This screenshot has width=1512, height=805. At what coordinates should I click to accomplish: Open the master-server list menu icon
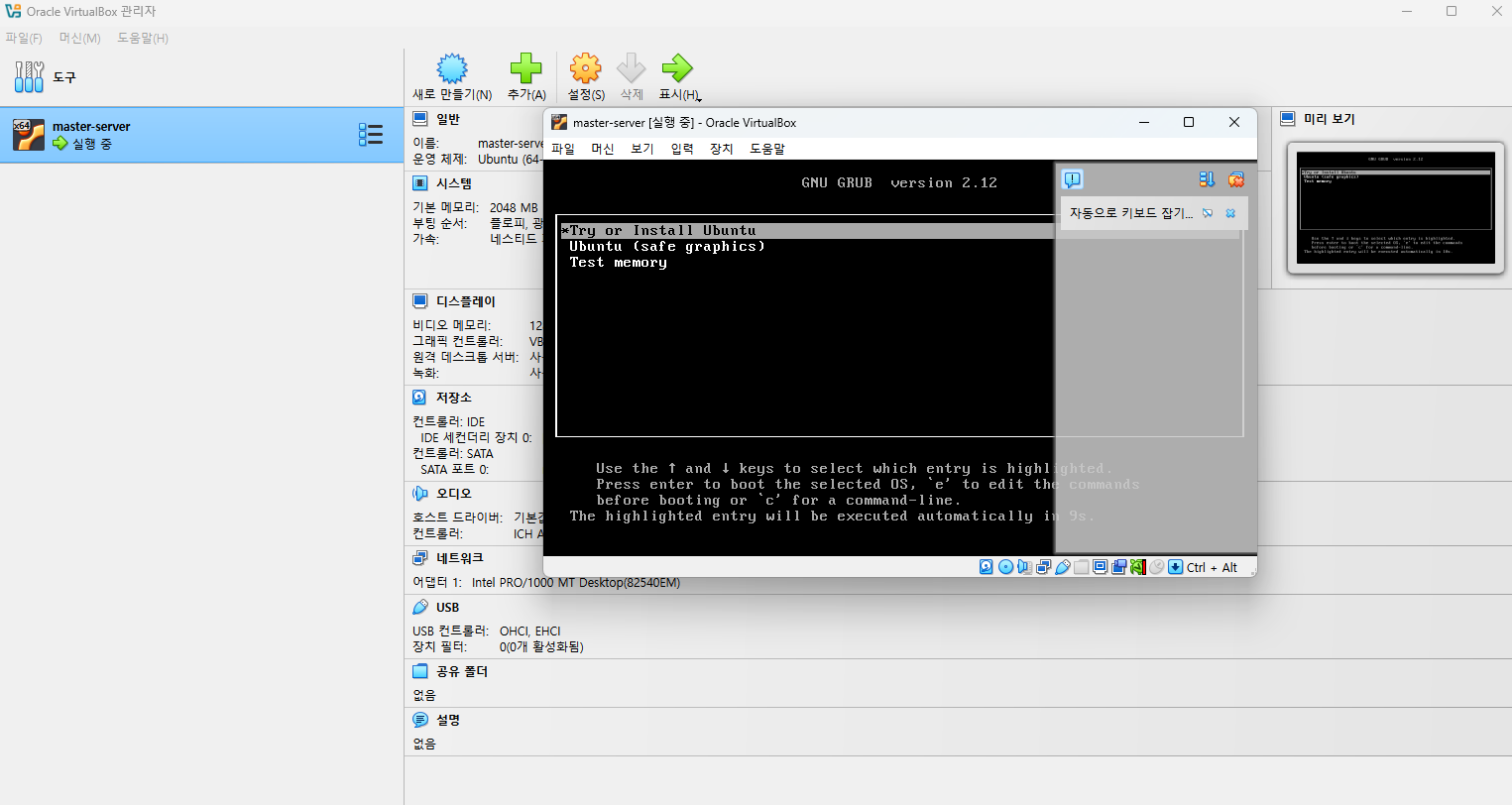pos(371,135)
